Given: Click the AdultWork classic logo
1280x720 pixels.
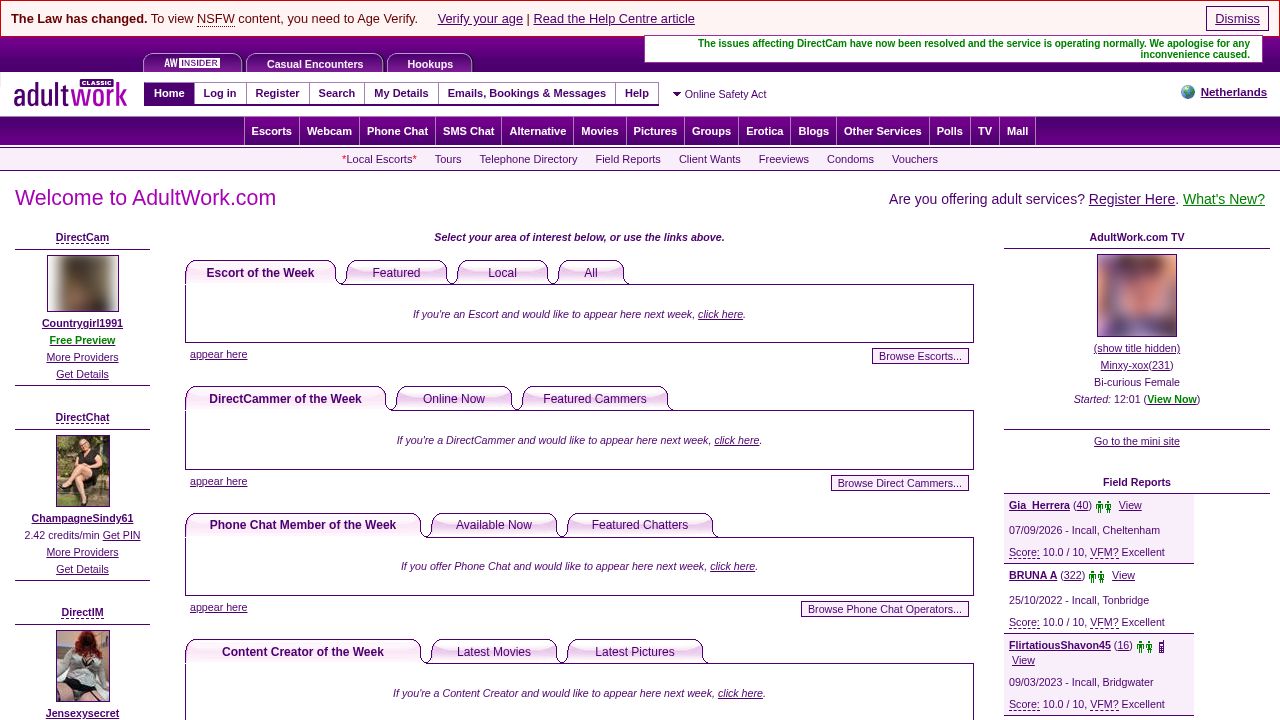Looking at the screenshot, I should point(70,93).
